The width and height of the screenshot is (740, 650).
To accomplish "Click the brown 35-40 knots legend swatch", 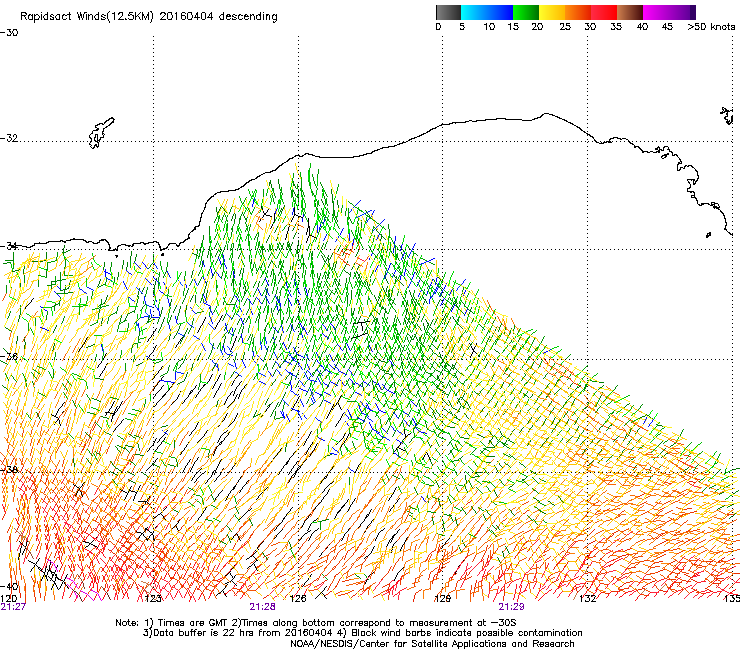I will click(x=630, y=12).
